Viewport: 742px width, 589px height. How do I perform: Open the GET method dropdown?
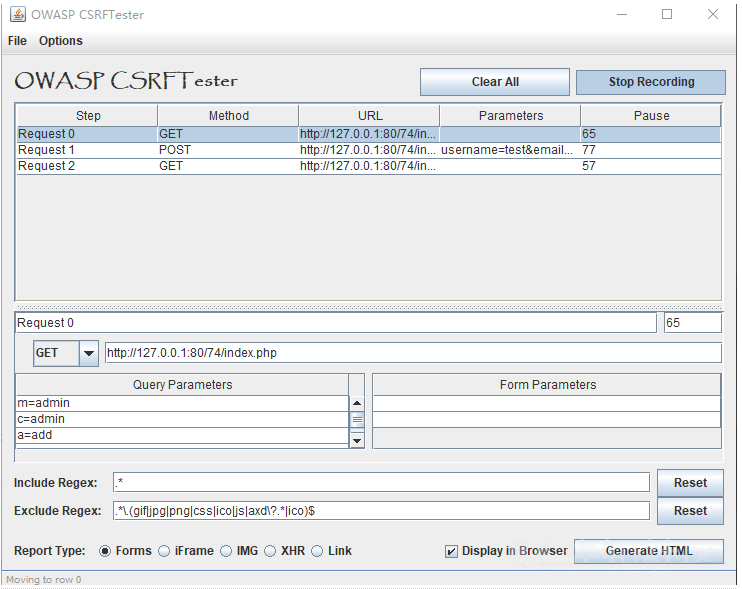(88, 353)
